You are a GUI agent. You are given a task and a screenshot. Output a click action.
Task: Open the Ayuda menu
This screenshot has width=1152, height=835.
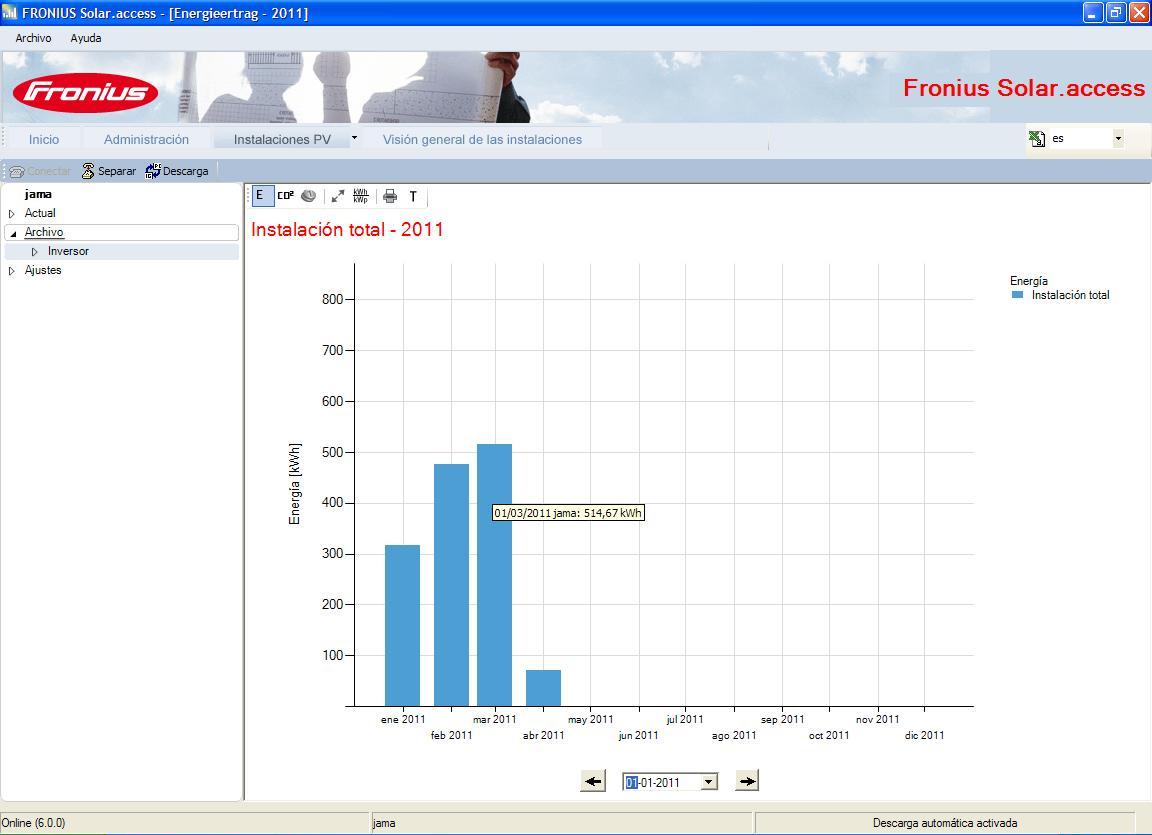pos(86,38)
